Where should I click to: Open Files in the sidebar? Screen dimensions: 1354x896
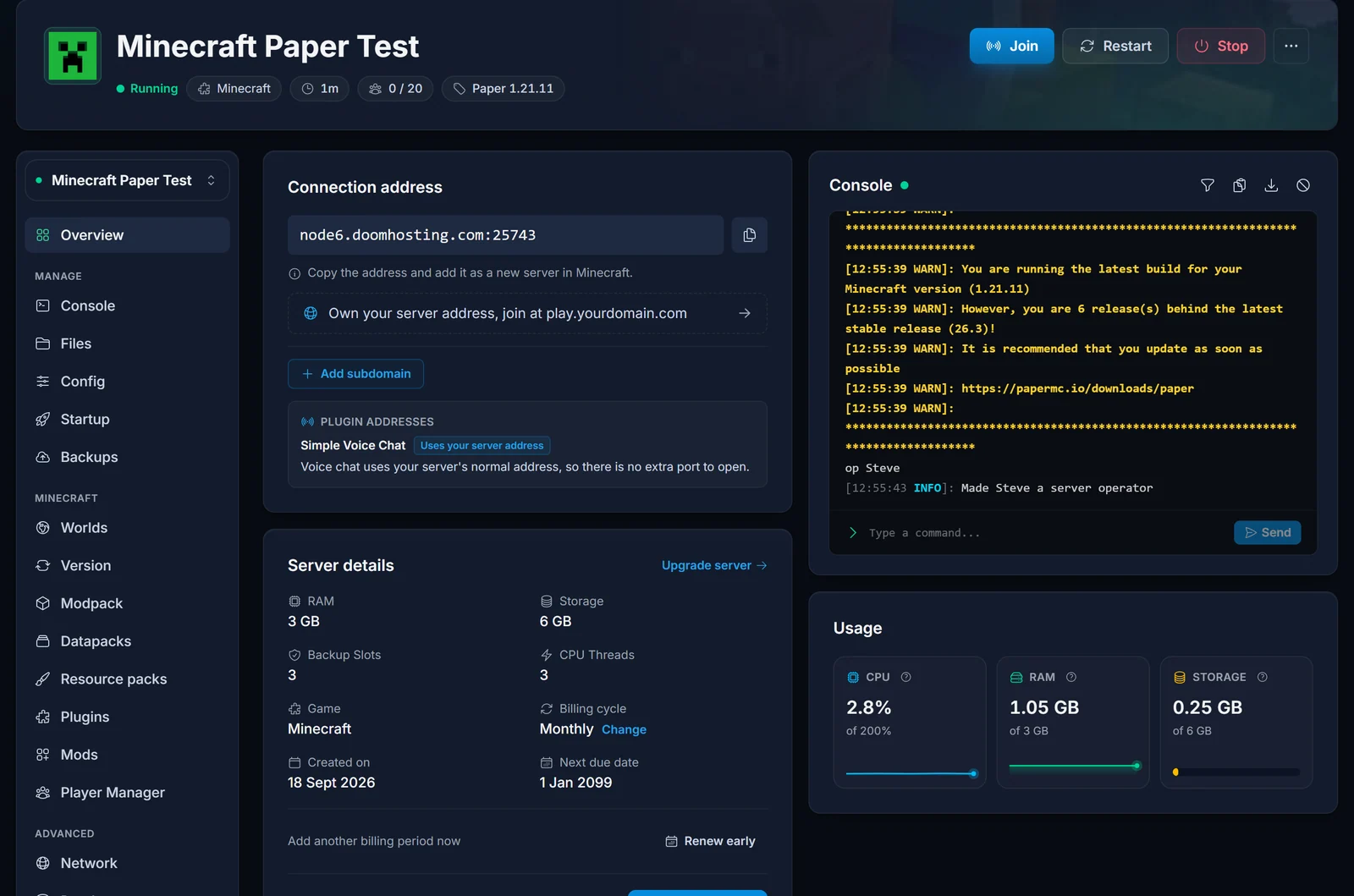(x=127, y=344)
